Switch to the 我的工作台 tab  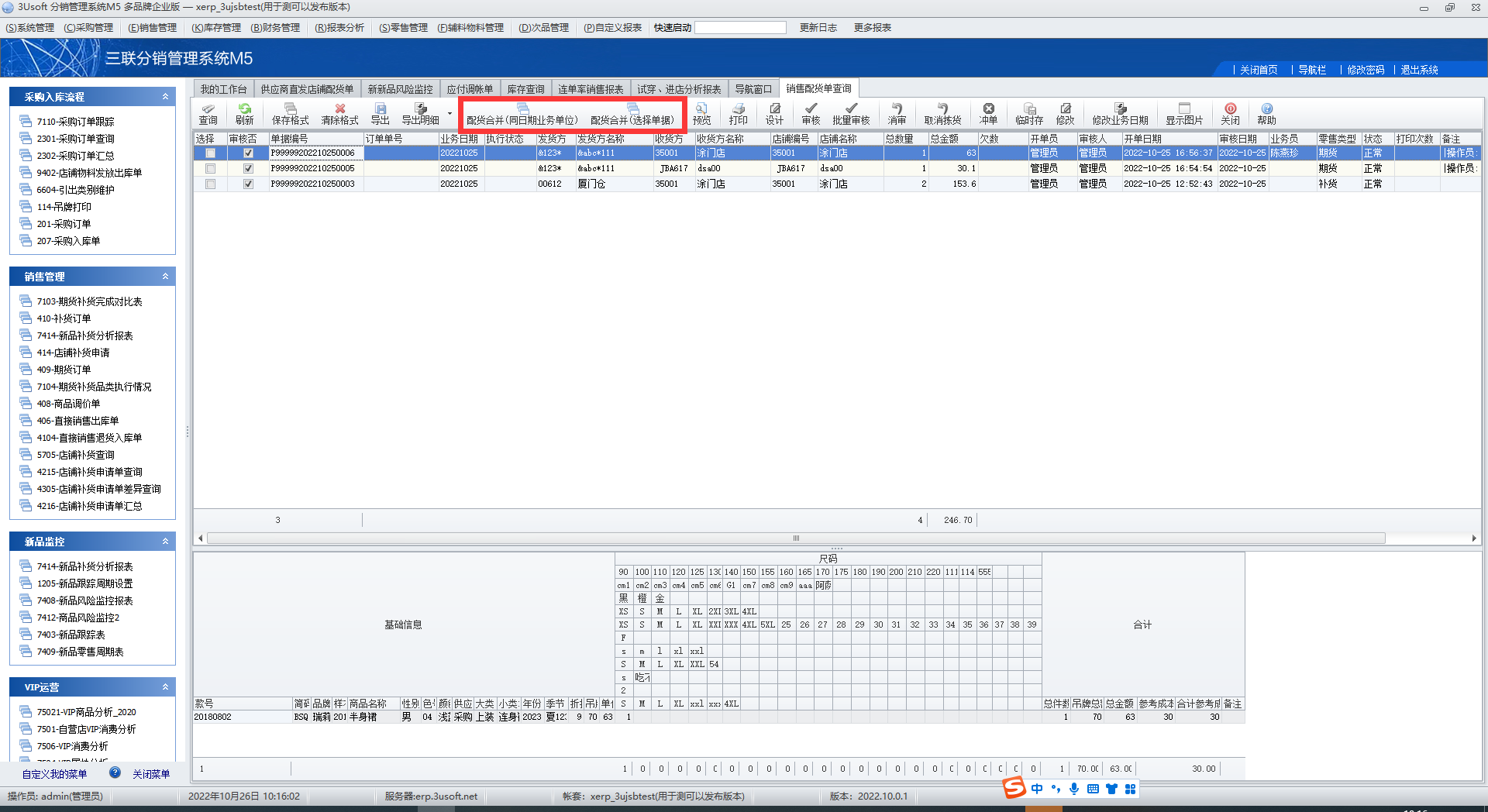(223, 89)
